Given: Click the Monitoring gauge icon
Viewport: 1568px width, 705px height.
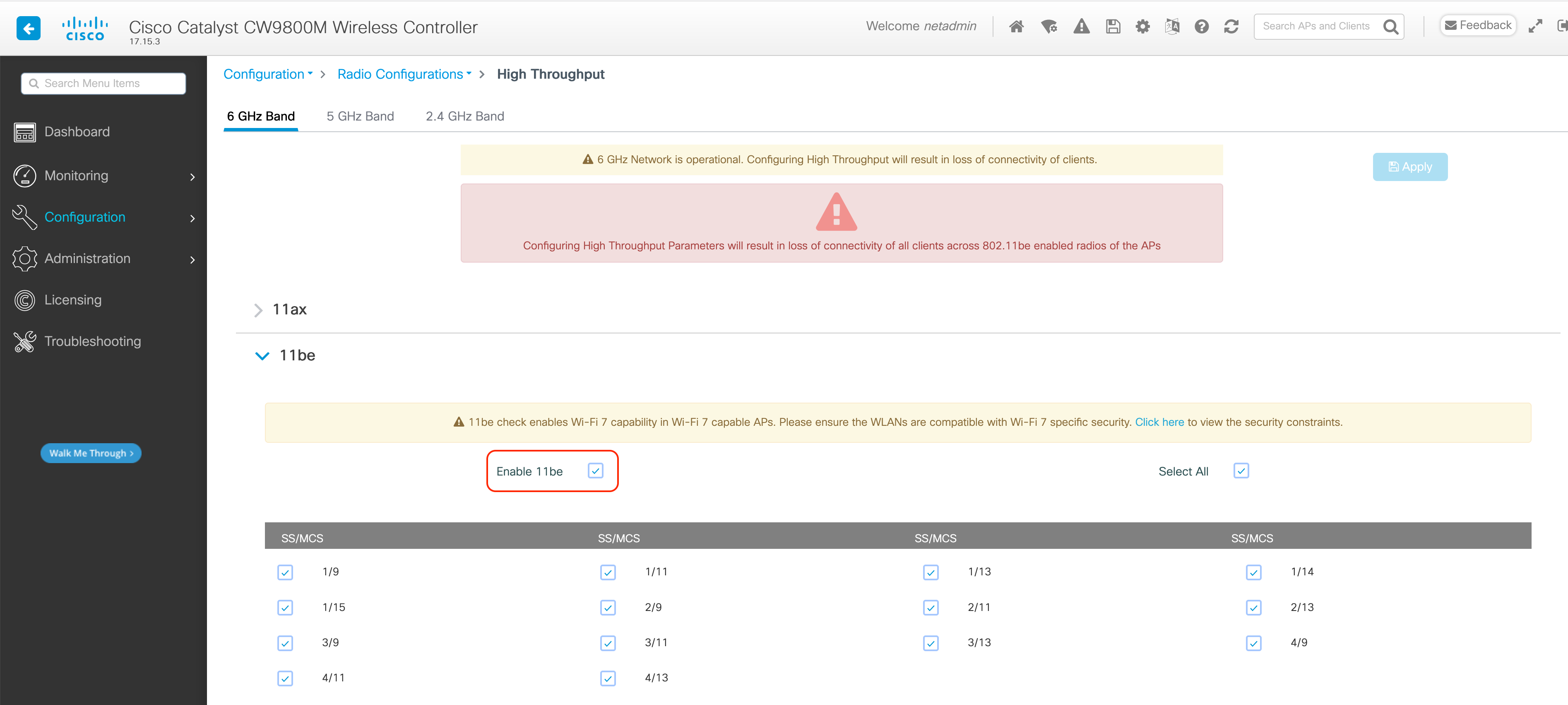Looking at the screenshot, I should [x=25, y=176].
